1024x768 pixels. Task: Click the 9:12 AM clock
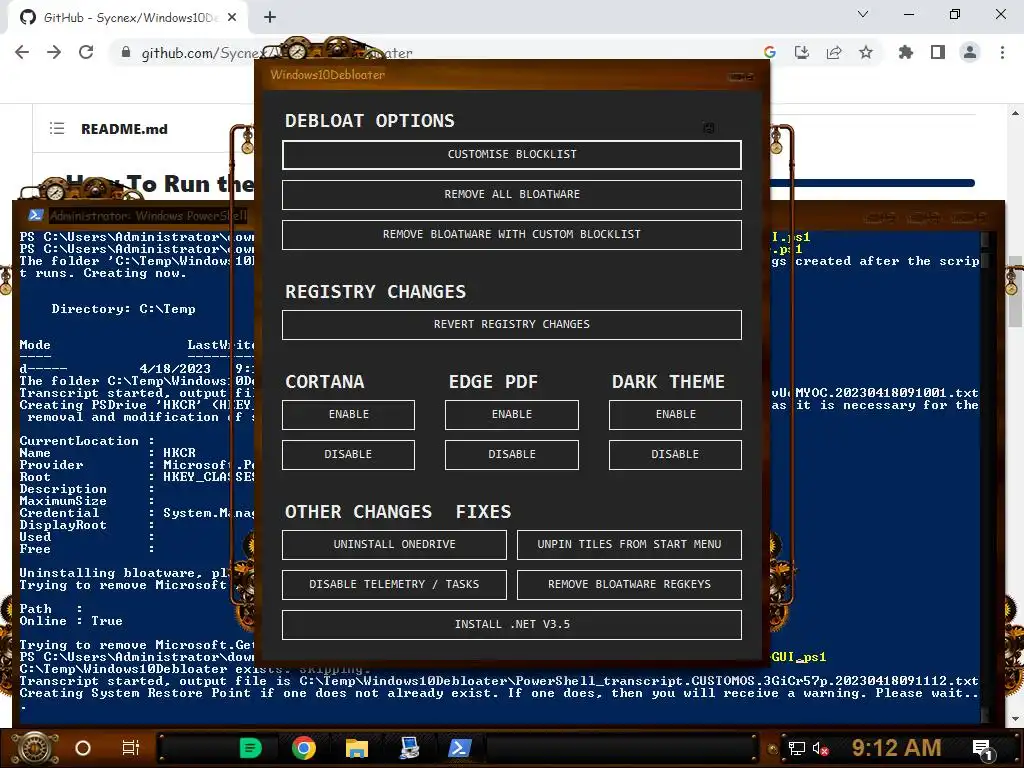pyautogui.click(x=897, y=748)
